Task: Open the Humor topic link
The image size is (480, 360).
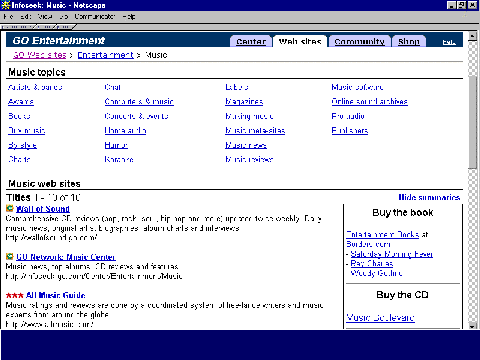Action: [x=116, y=145]
